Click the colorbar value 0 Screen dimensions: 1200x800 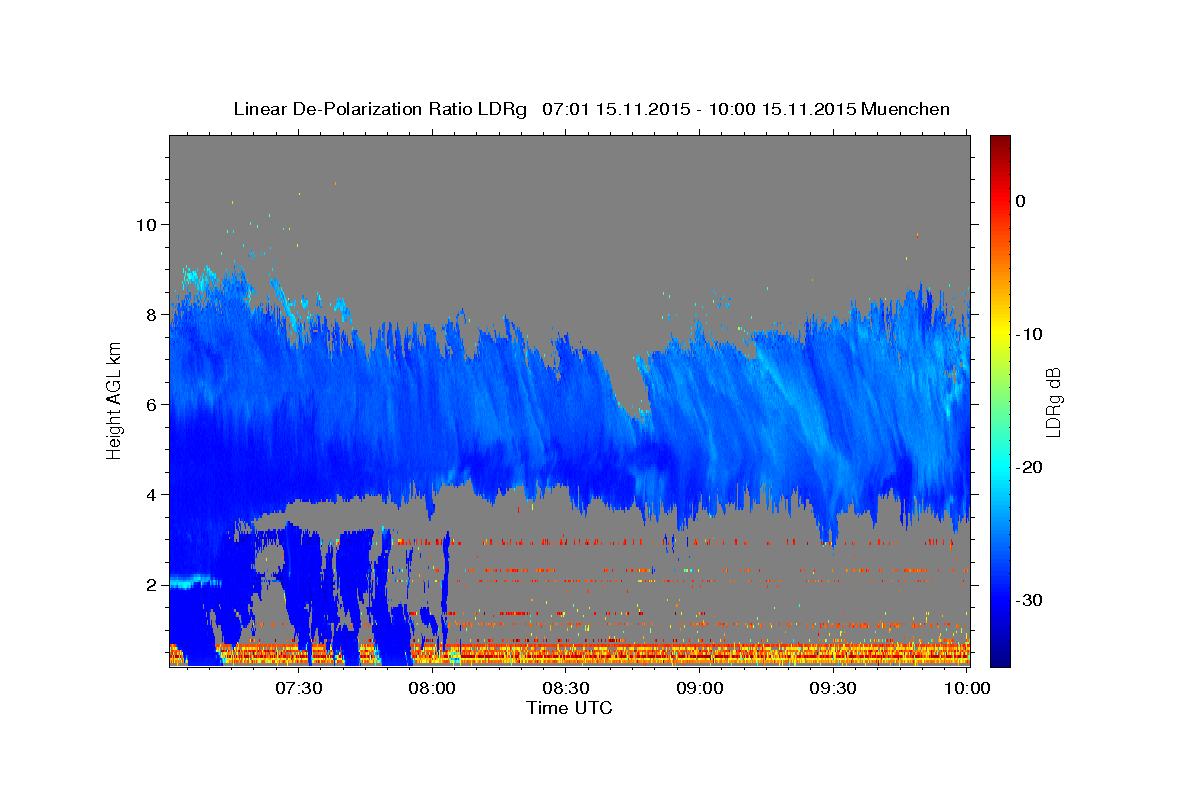[1021, 201]
